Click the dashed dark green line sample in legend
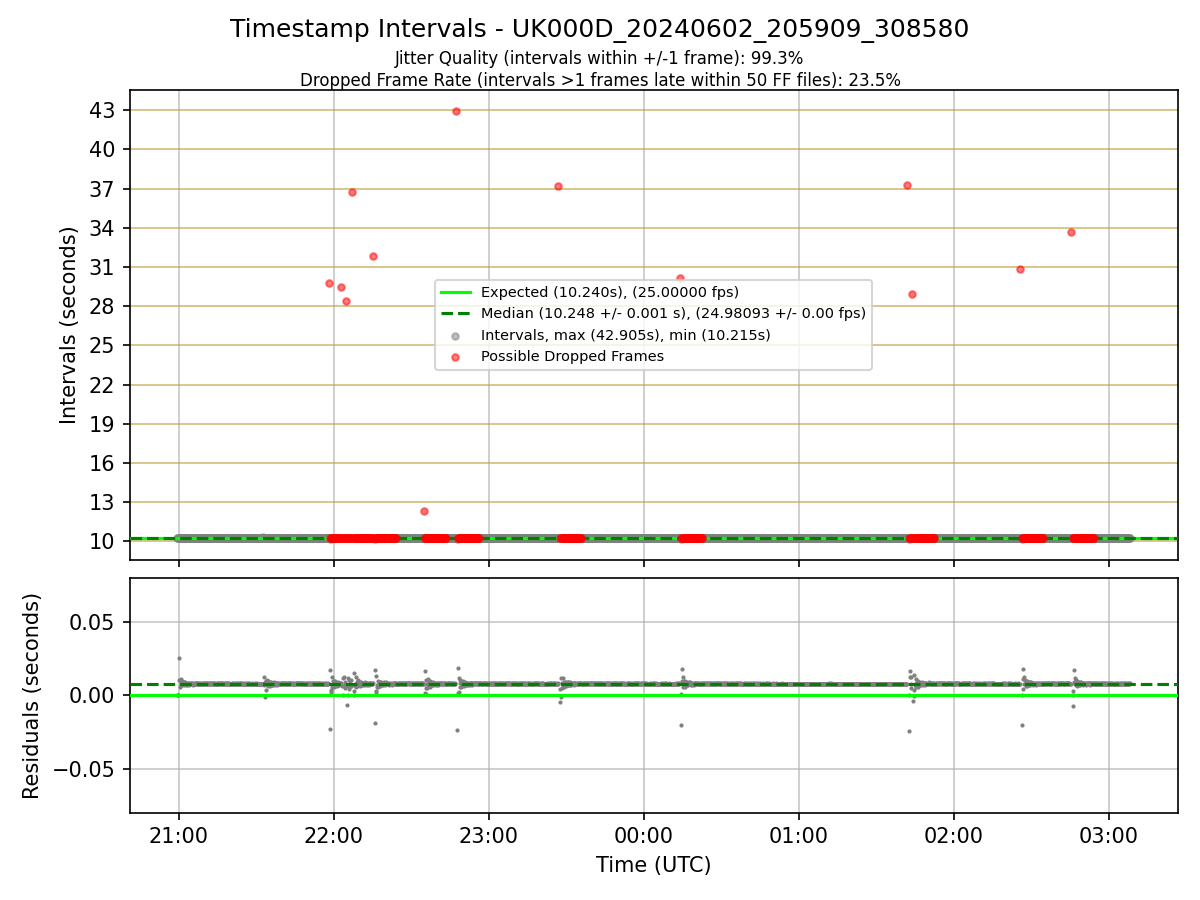 coord(456,314)
